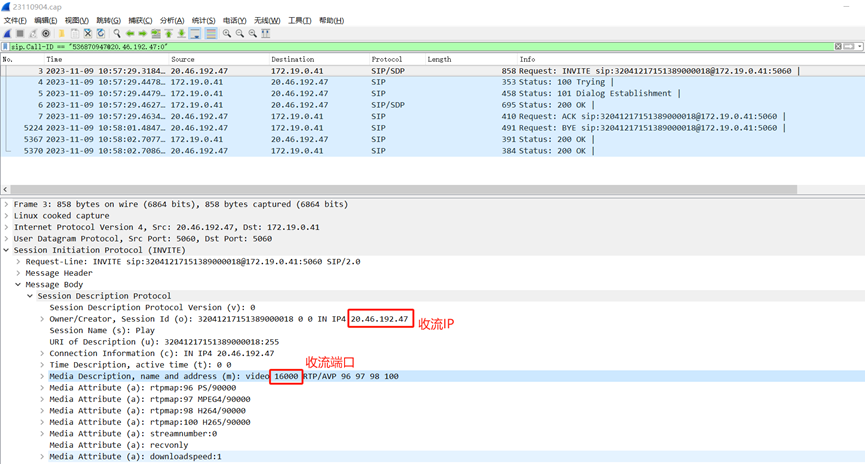The image size is (865, 464).
Task: Open a capture file via the folder icon
Action: point(61,33)
